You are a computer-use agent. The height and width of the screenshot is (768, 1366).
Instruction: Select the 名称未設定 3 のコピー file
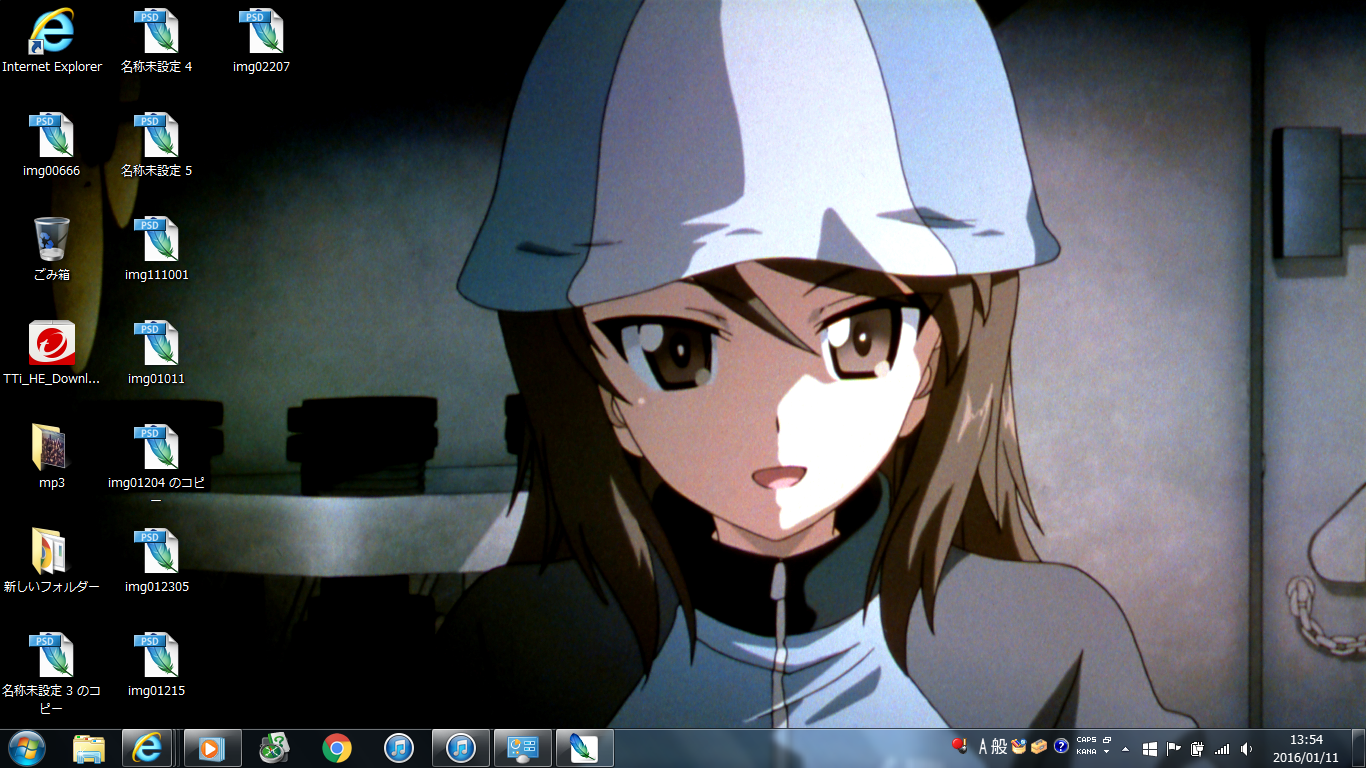pyautogui.click(x=52, y=673)
